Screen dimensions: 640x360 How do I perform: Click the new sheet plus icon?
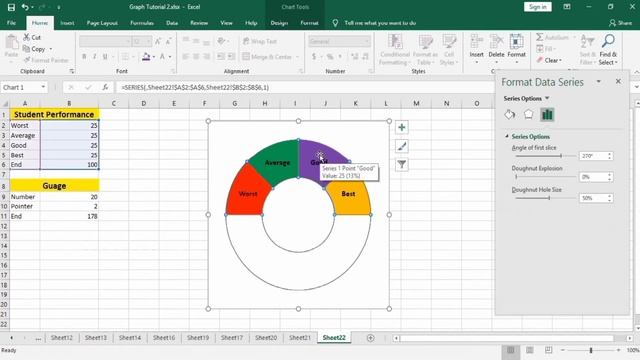(x=370, y=338)
